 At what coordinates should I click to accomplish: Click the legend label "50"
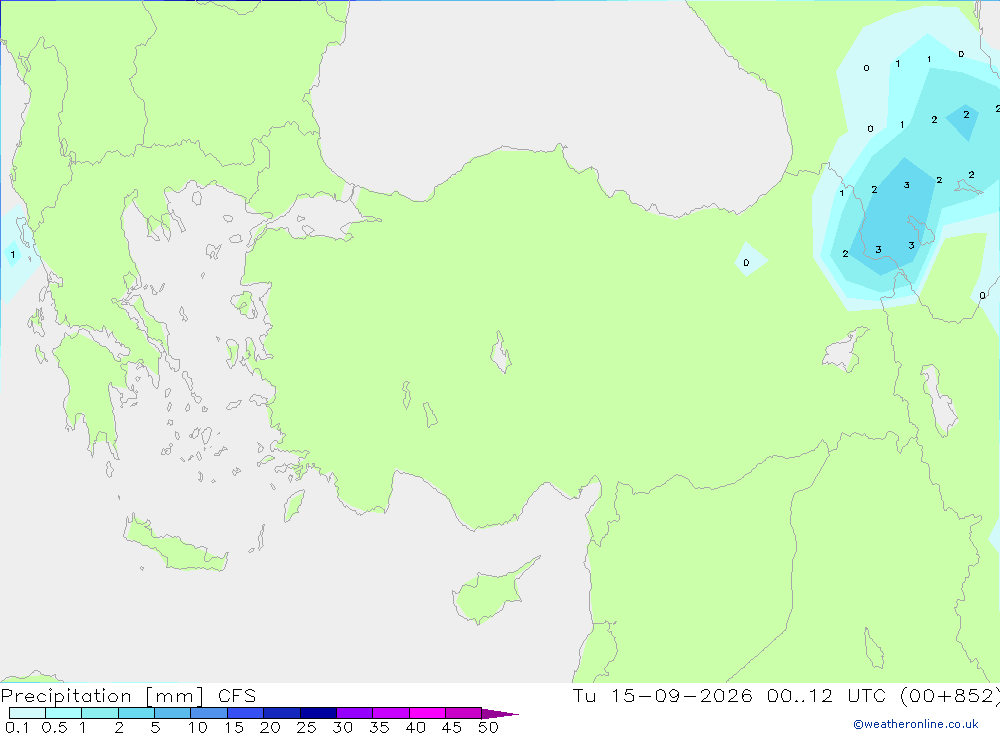pos(488,727)
